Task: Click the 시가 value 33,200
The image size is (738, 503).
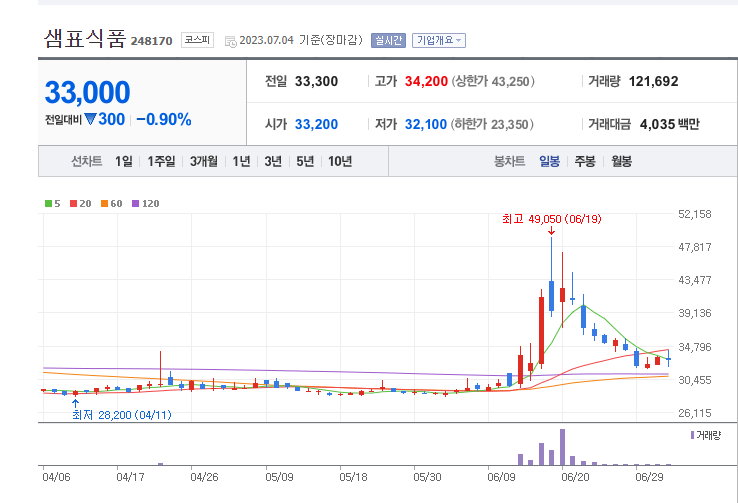Action: pyautogui.click(x=316, y=124)
